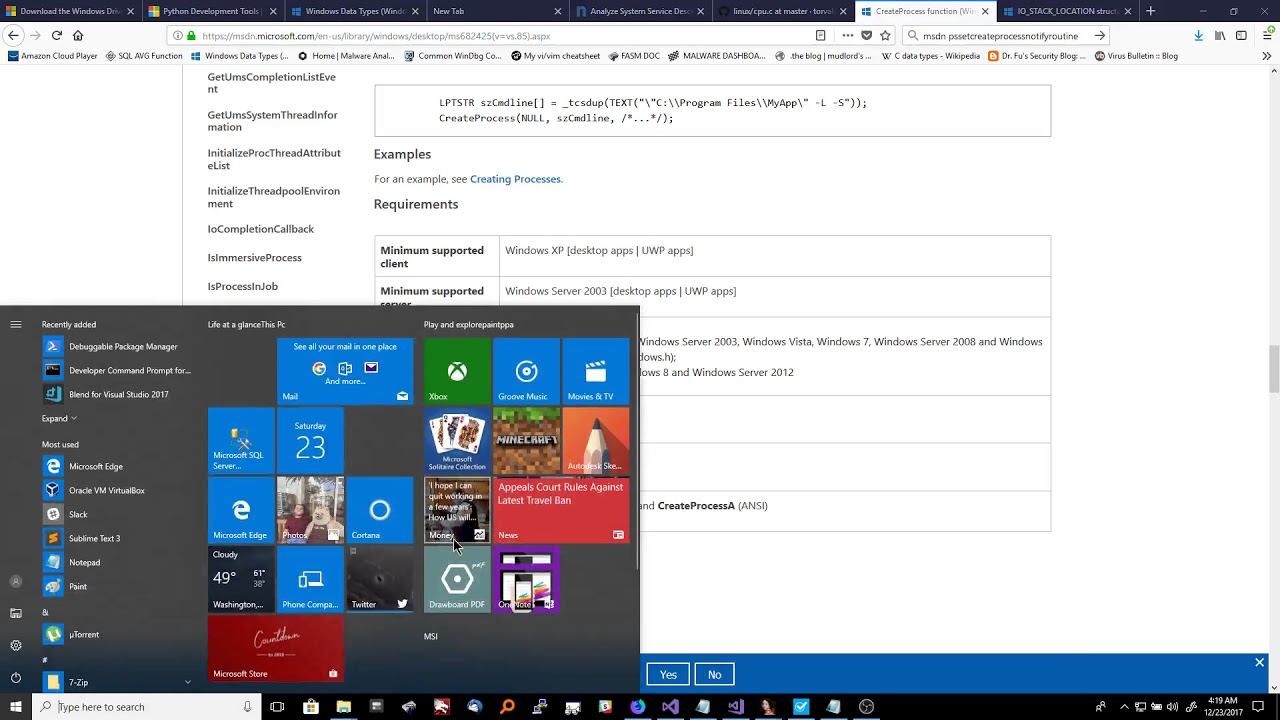
Task: Launch the Microsoft Edge tile
Action: 241,509
